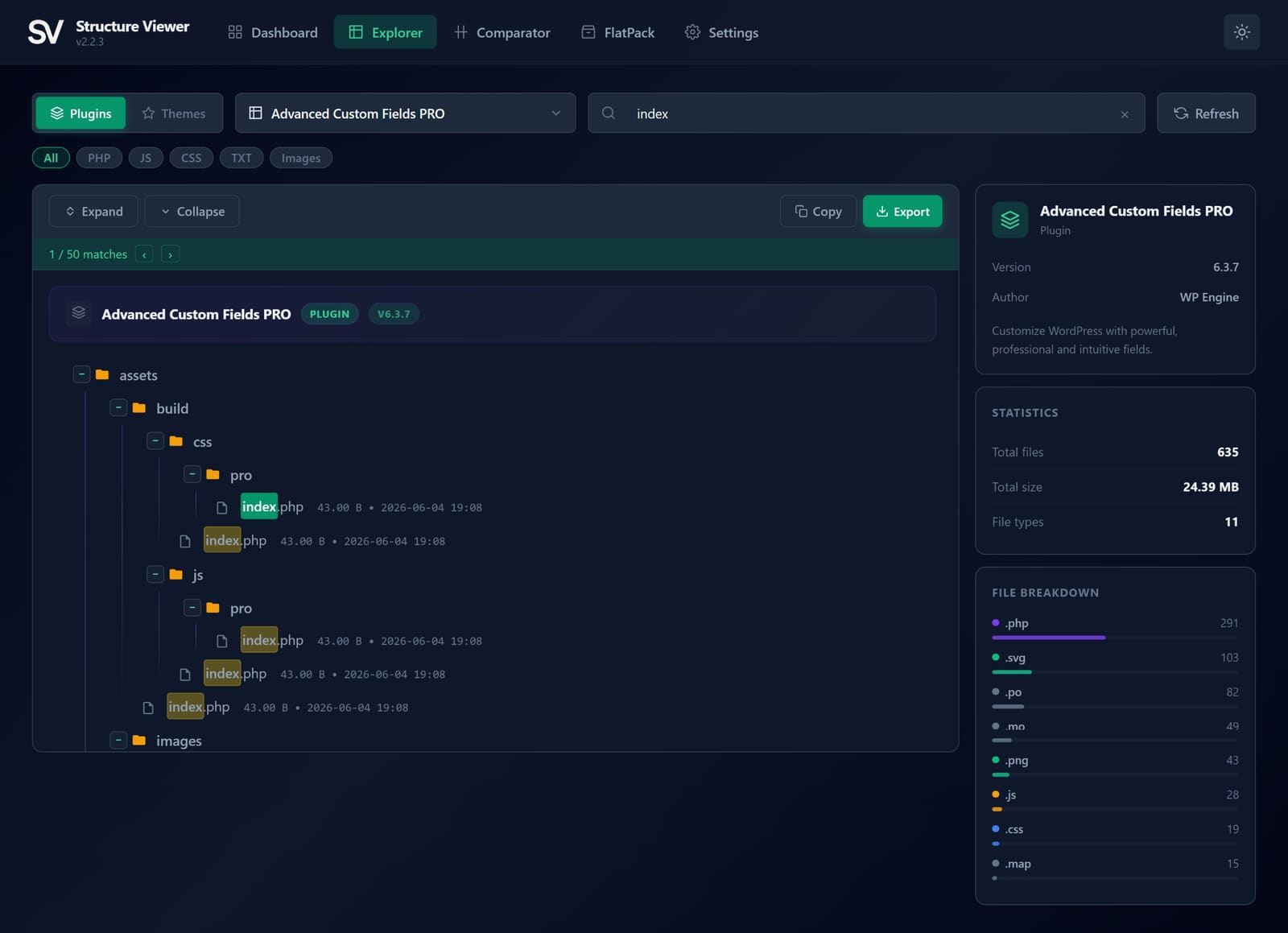Click the css folder icon
This screenshot has height=933, width=1288.
[176, 441]
